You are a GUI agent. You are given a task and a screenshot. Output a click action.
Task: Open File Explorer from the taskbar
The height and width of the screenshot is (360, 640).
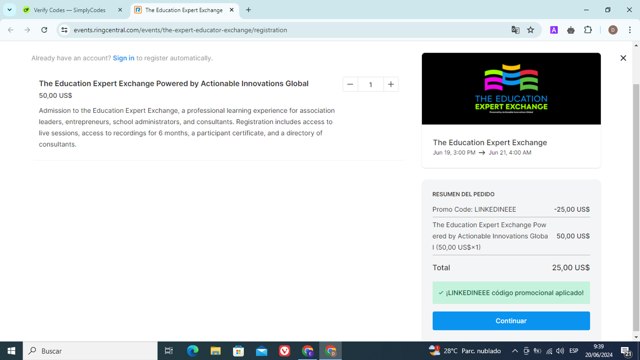[216, 351]
